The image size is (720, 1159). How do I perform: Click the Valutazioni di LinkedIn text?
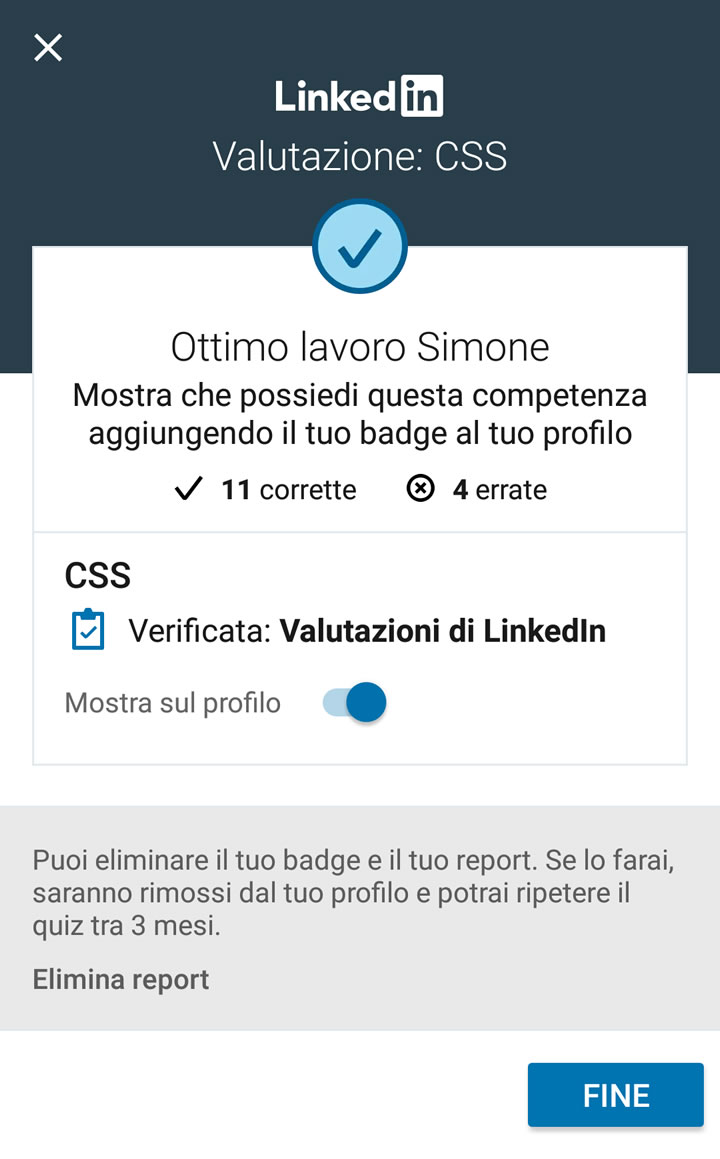tap(442, 631)
